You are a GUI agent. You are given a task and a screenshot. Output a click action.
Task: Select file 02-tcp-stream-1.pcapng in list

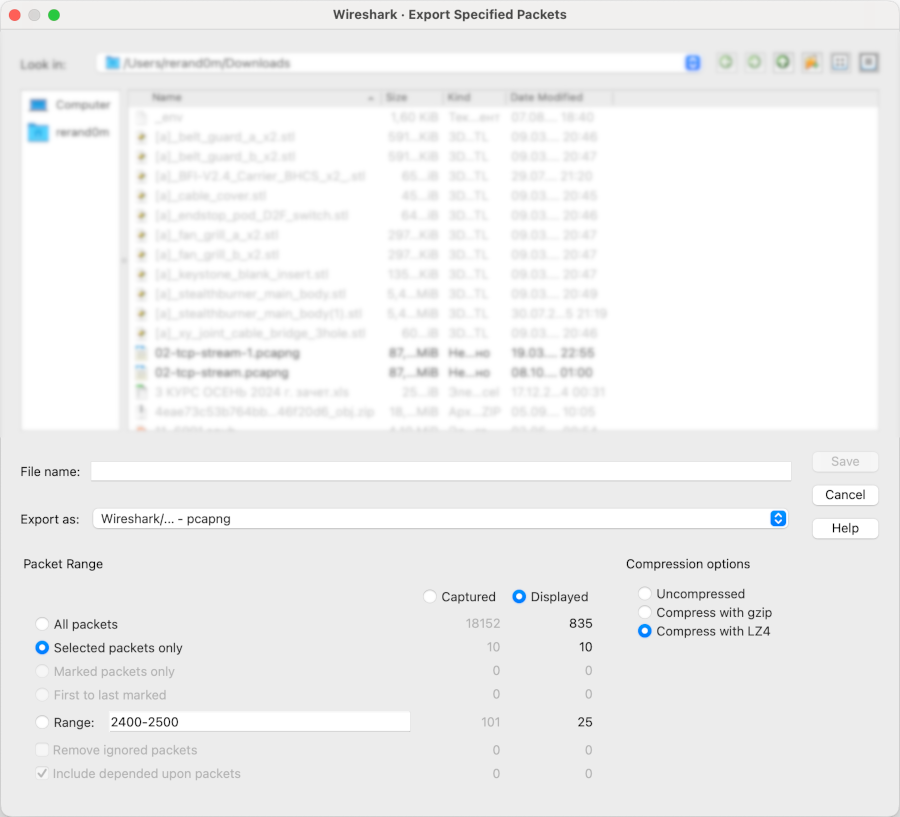(x=227, y=353)
